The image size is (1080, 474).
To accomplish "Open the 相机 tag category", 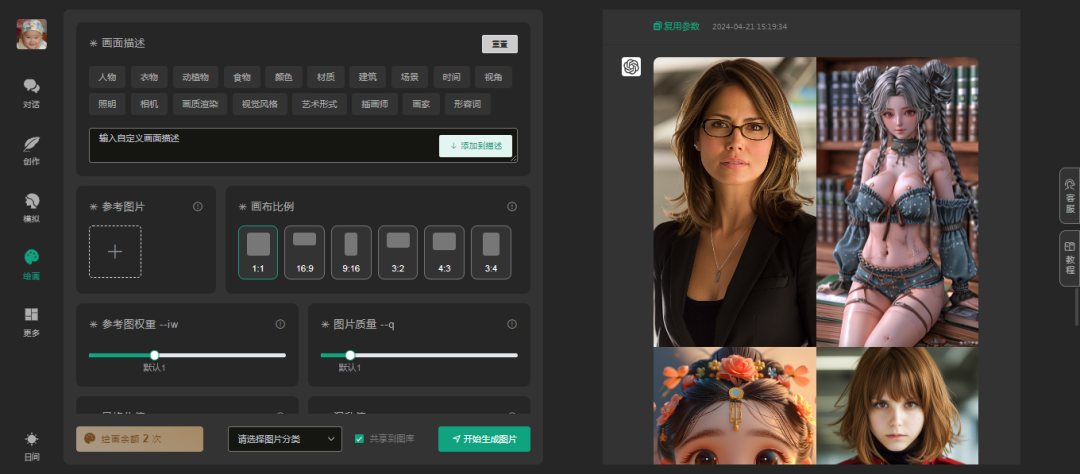I will [149, 104].
